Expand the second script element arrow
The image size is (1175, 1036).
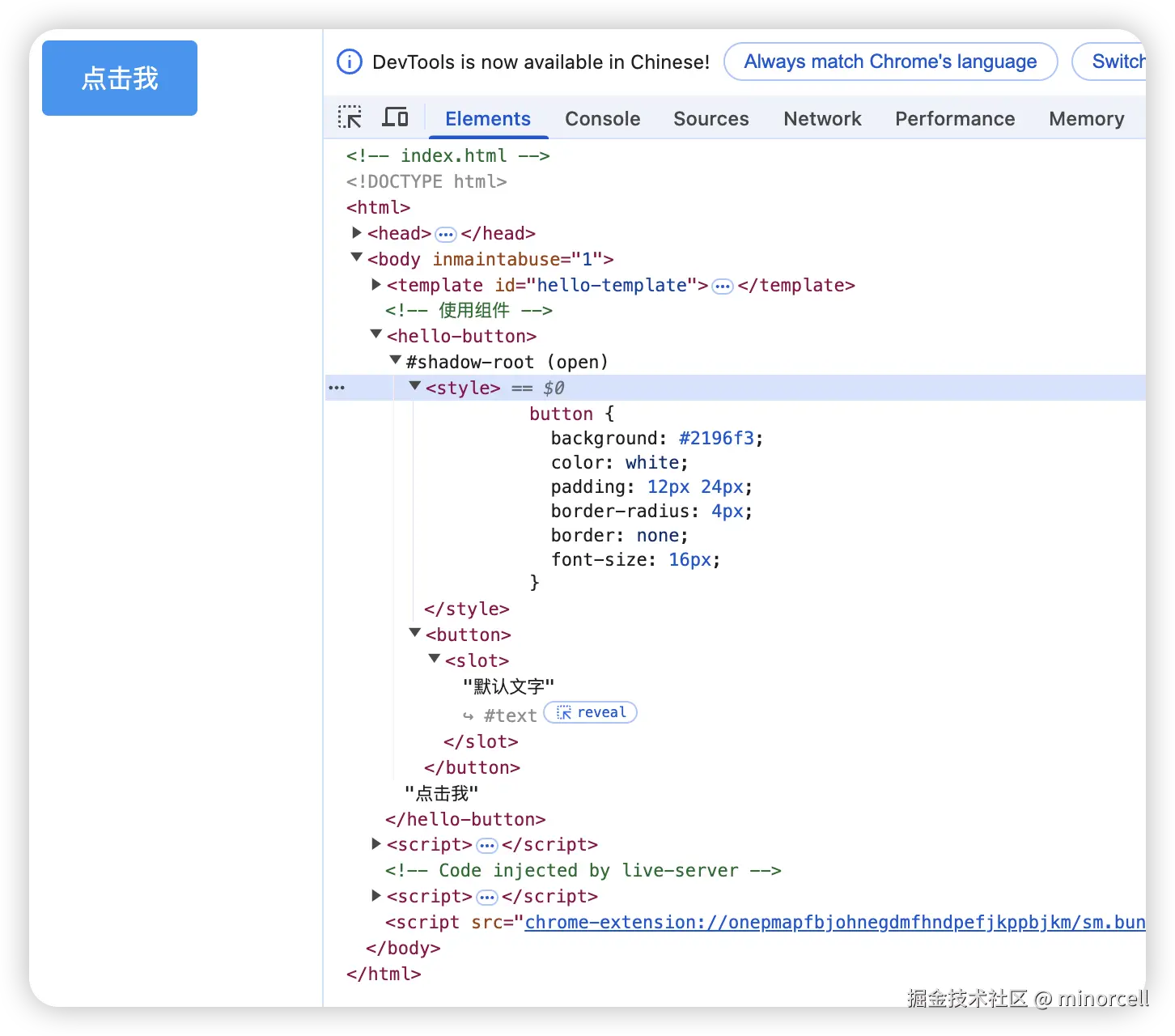coord(376,896)
